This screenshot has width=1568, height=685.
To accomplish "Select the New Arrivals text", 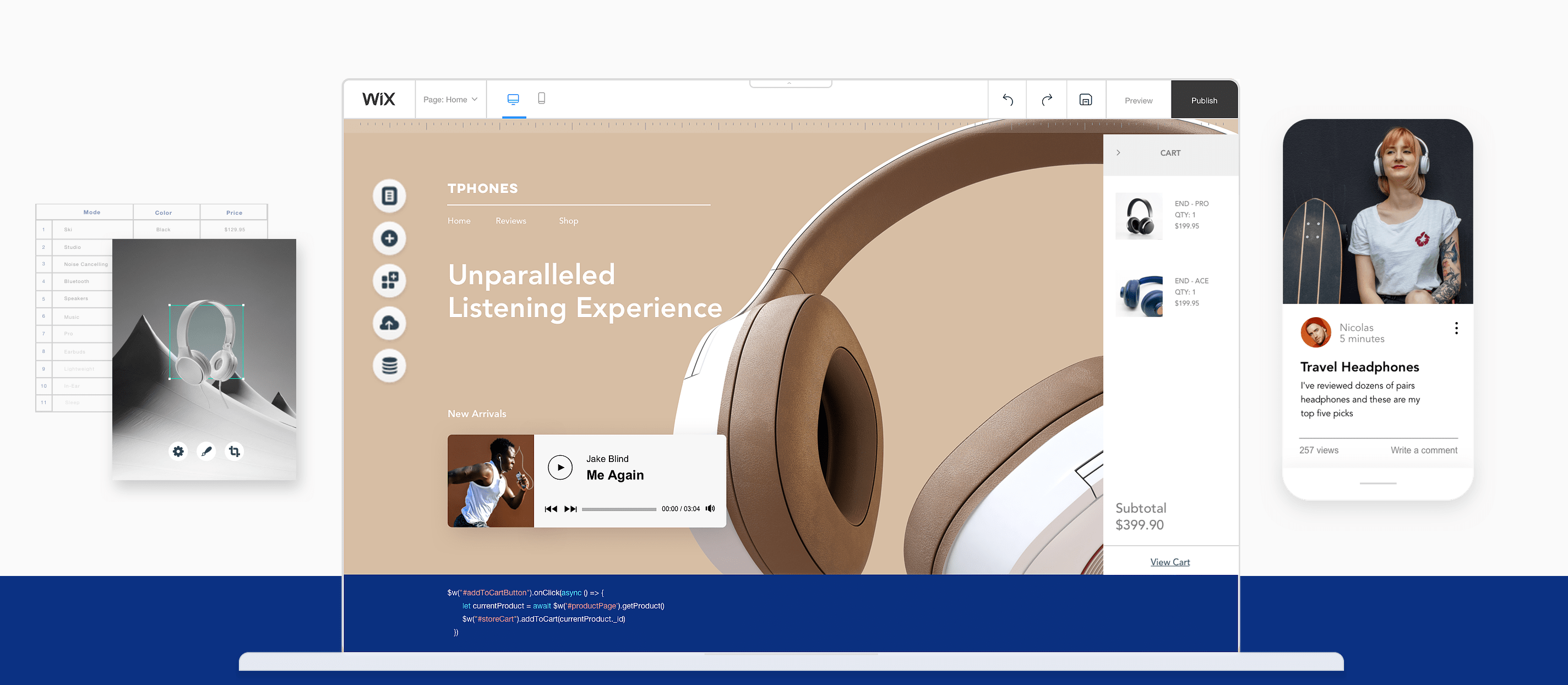I will tap(477, 414).
